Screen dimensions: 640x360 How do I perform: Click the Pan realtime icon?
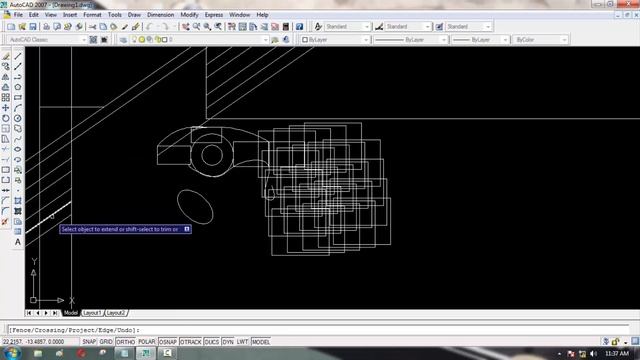186,27
